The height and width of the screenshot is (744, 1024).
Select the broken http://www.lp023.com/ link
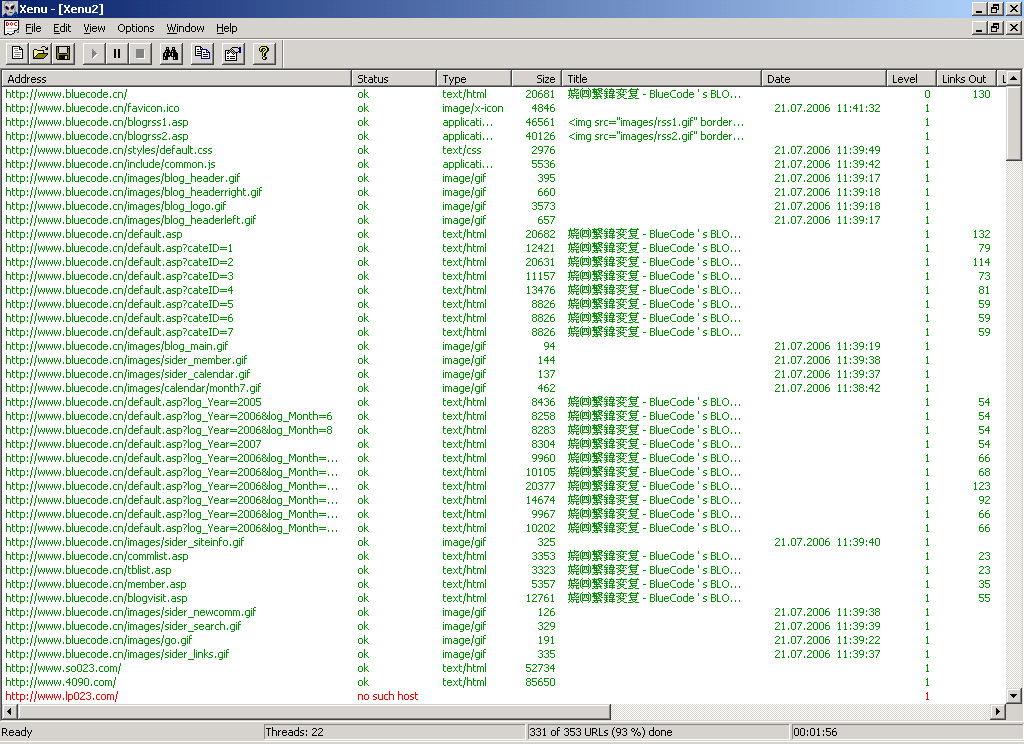[62, 696]
